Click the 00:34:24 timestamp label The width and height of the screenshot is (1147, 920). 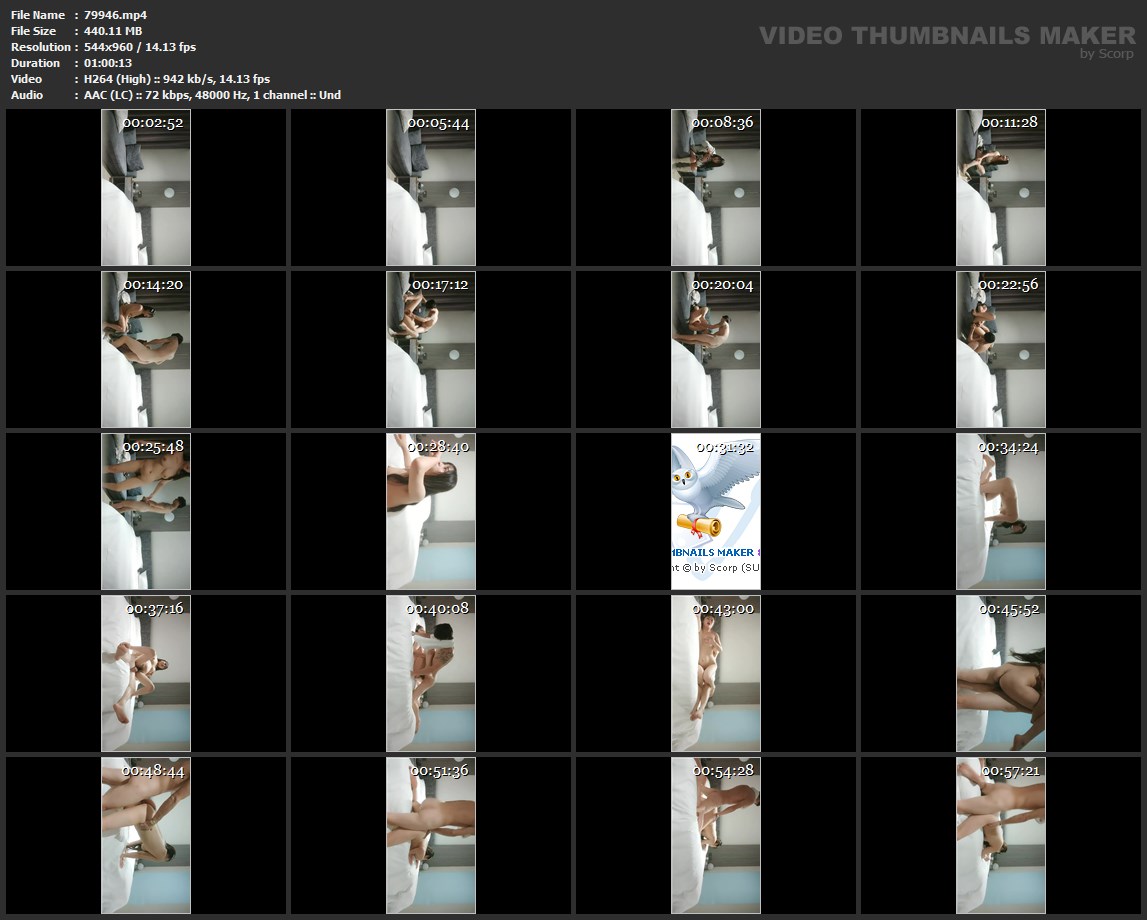click(1009, 447)
